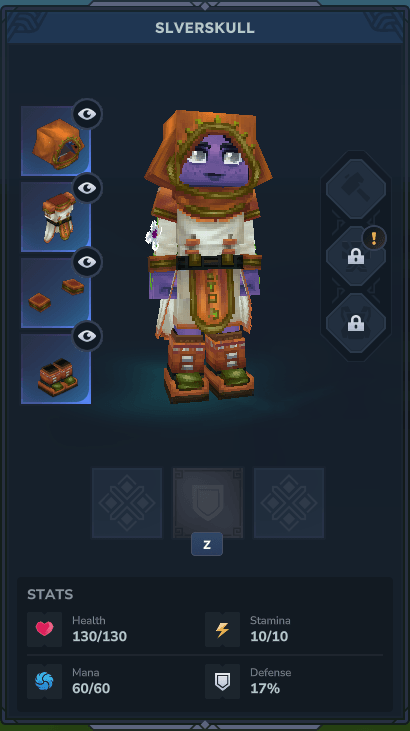The width and height of the screenshot is (410, 731).
Task: Click the left empty diamond-pattern slot
Action: [x=127, y=503]
